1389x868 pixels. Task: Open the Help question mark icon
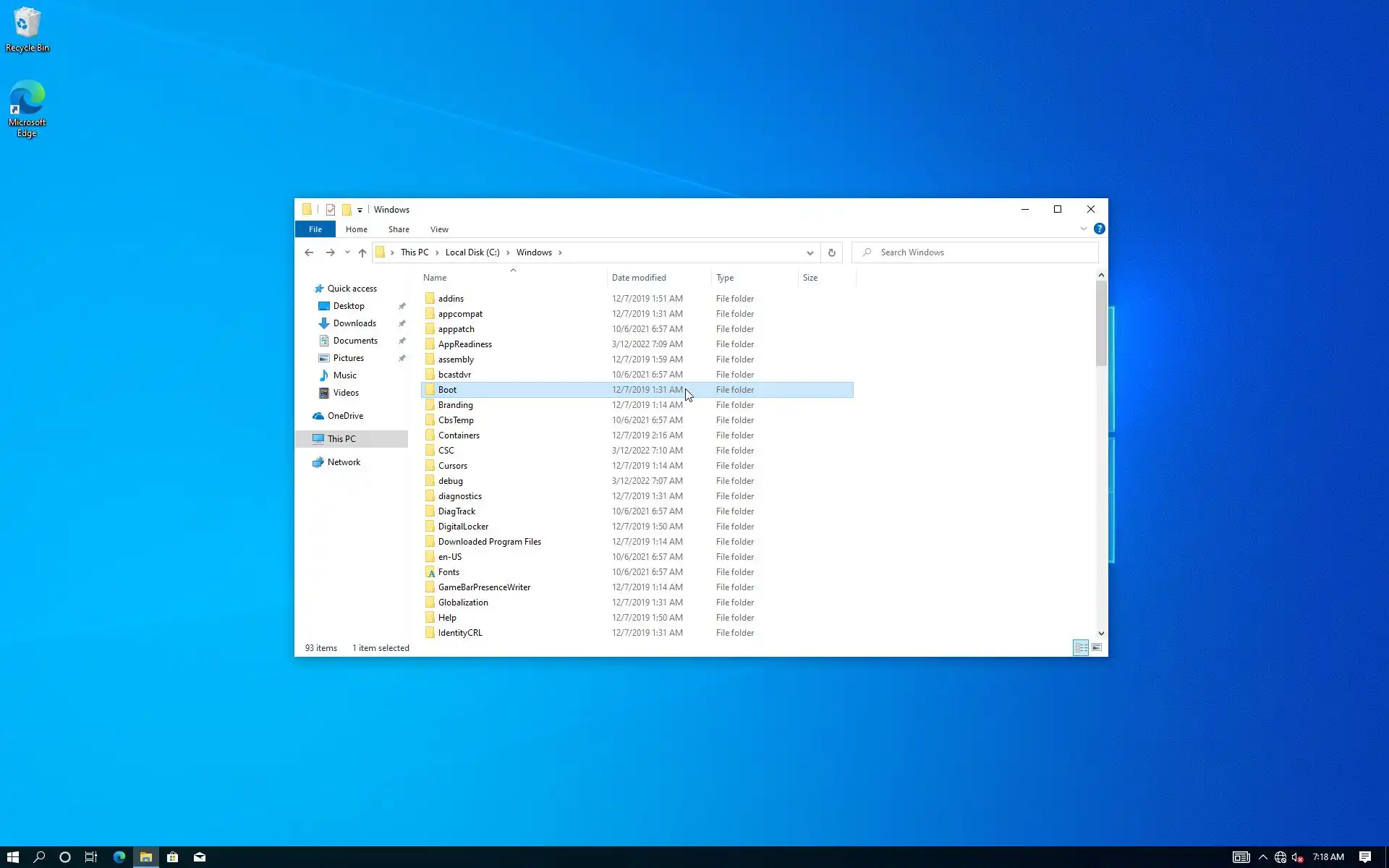point(1099,229)
